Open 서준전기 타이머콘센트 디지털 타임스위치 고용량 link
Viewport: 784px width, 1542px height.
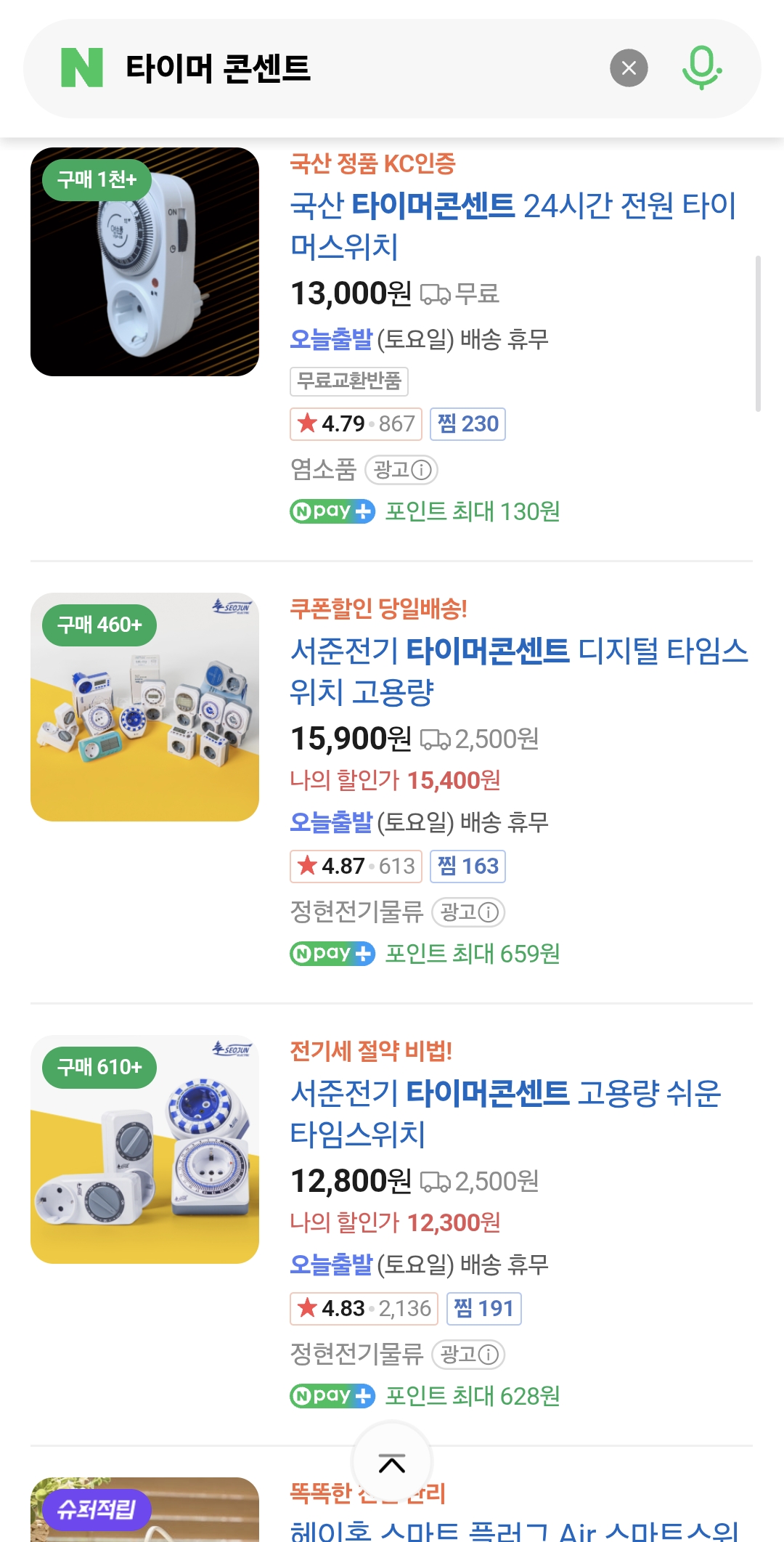tap(518, 671)
